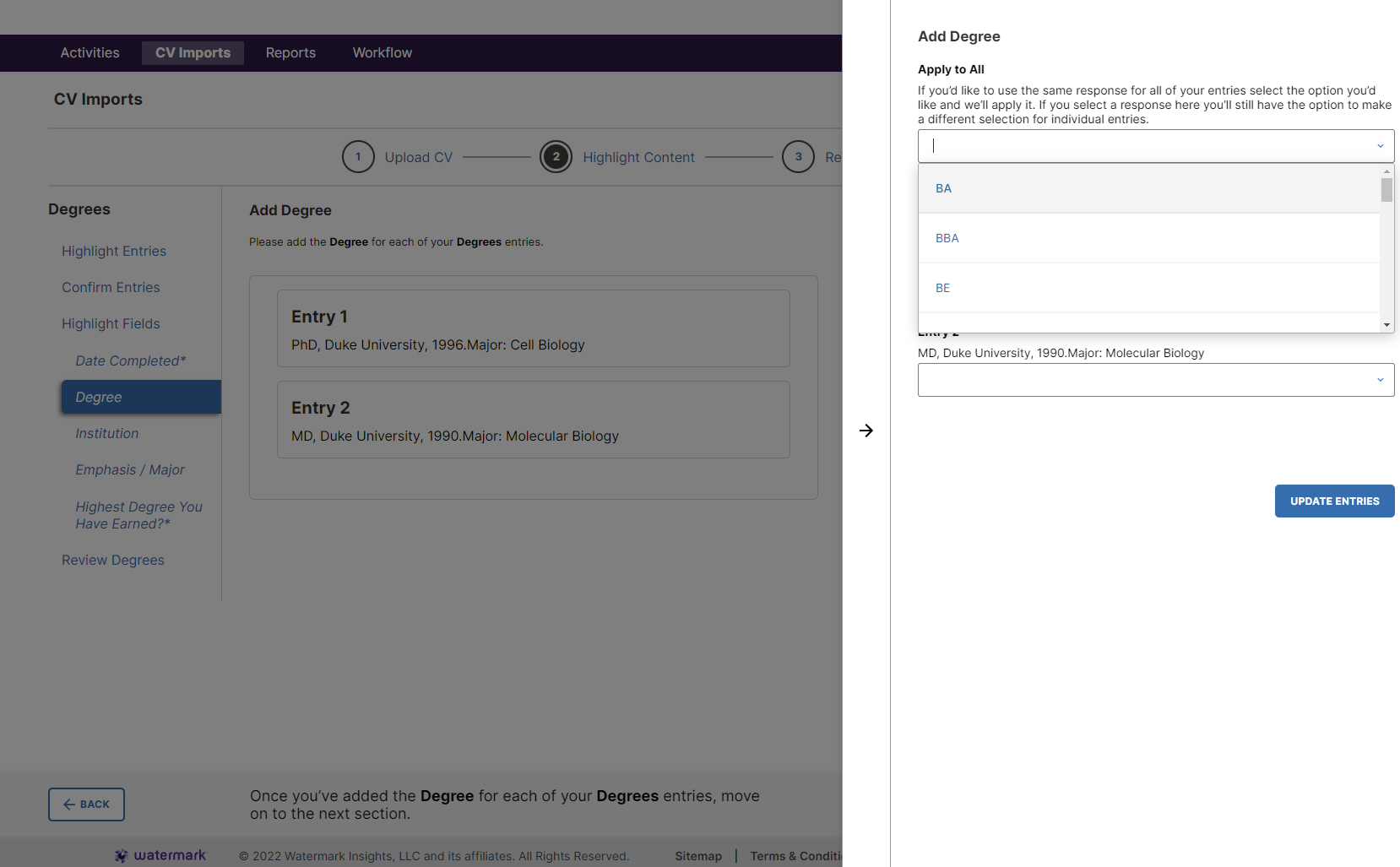The width and height of the screenshot is (1400, 867).
Task: Click the Apply to All text input
Action: 1098,145
